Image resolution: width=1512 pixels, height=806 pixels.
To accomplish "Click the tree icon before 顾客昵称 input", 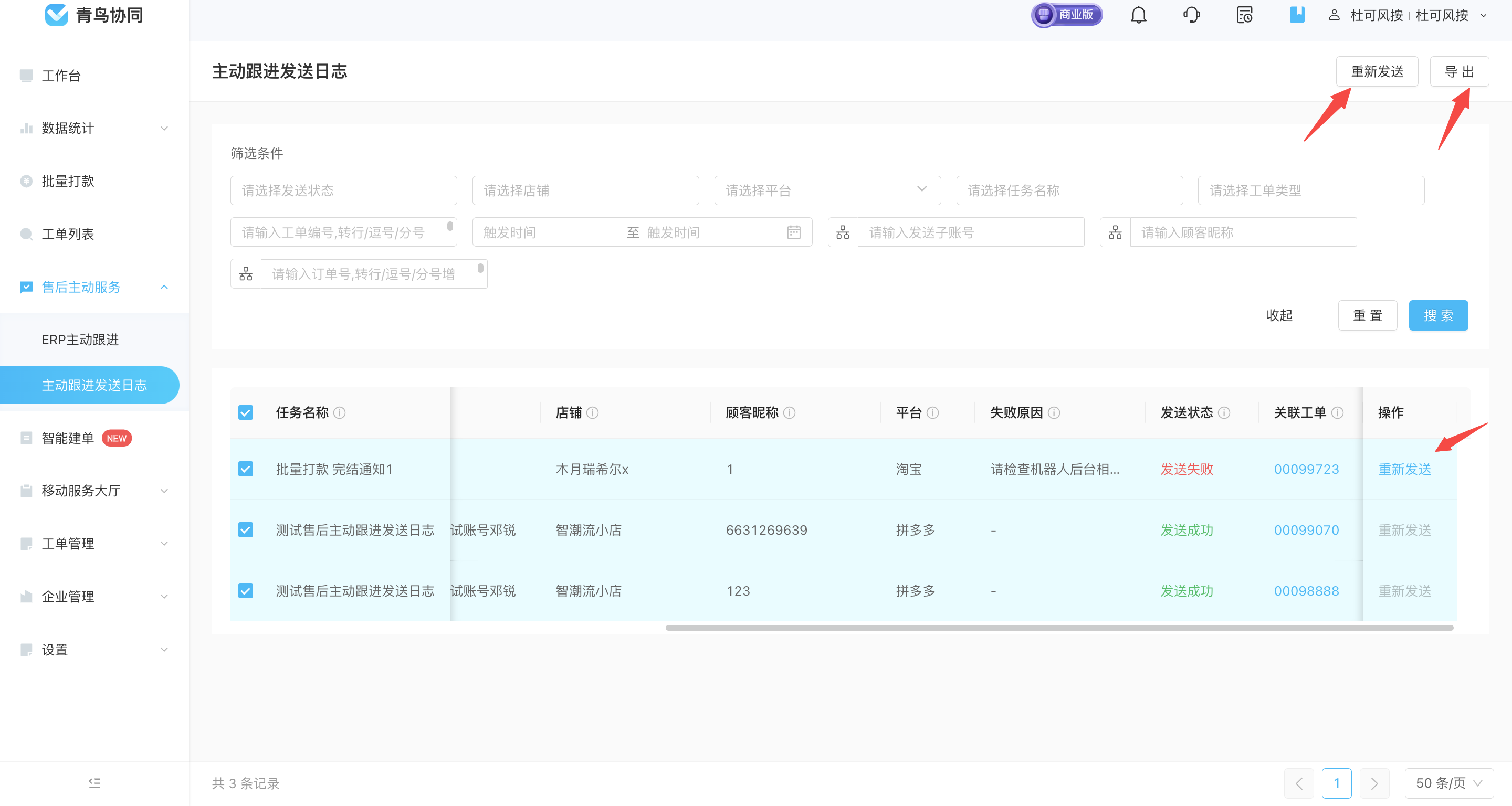I will point(1115,232).
